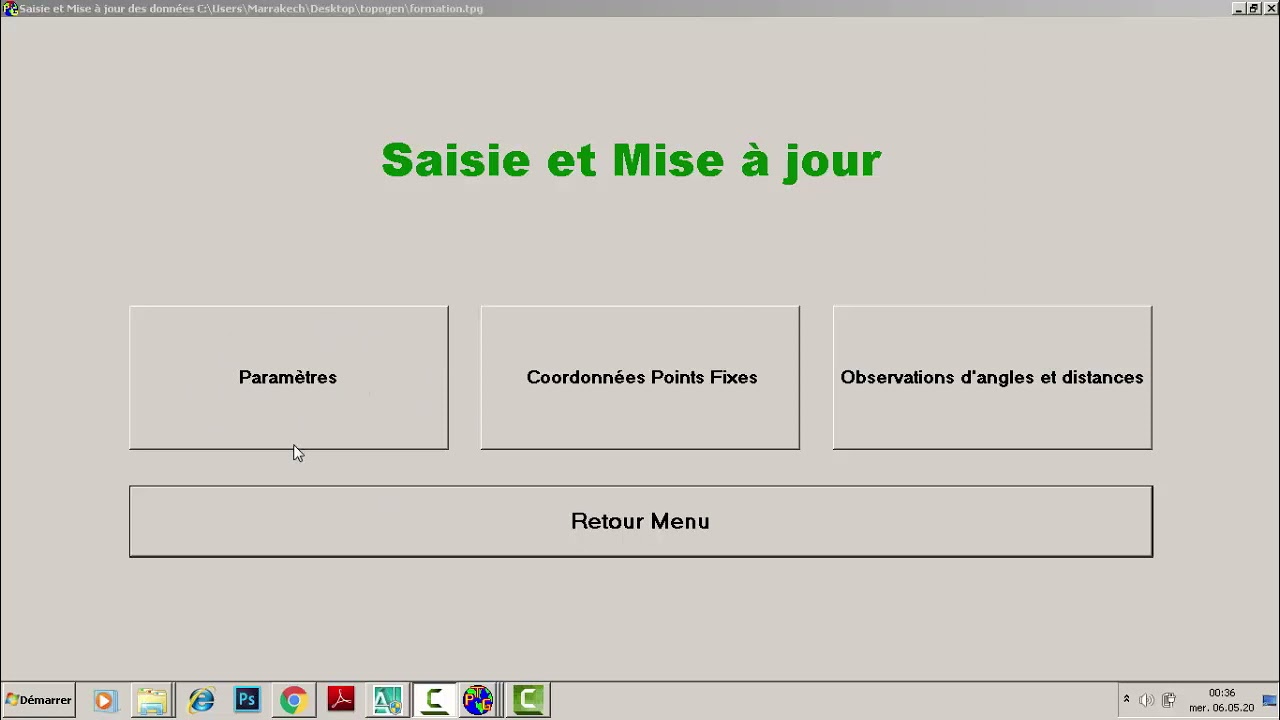Open the Démarrer start menu
The width and height of the screenshot is (1280, 720).
[38, 700]
